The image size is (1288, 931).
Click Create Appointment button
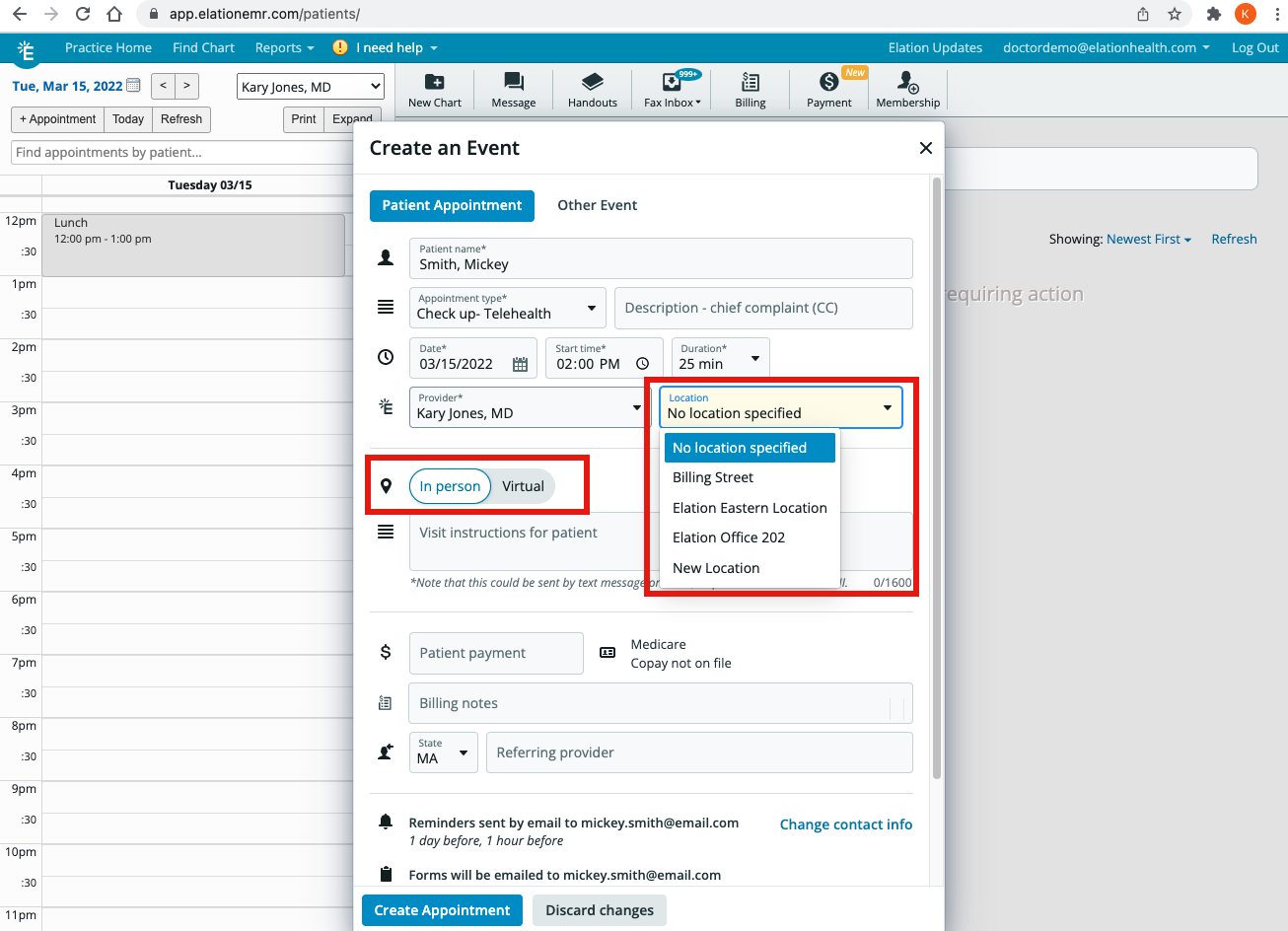pos(442,910)
